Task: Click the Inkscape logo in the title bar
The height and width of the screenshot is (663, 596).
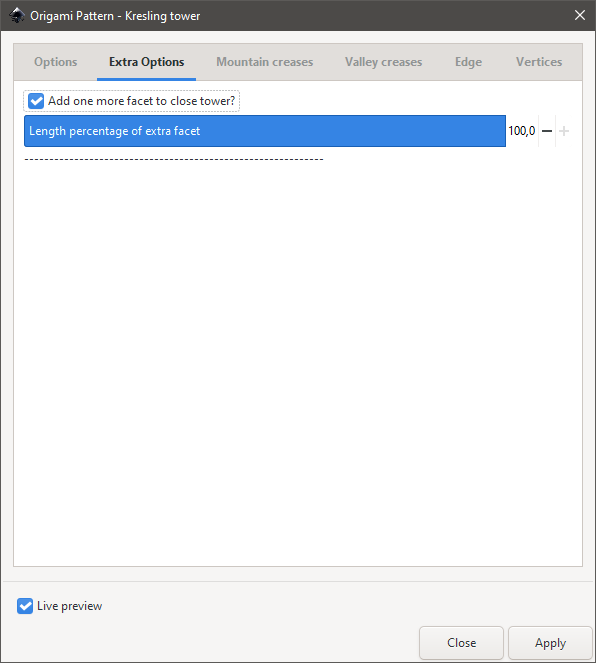Action: click(x=17, y=16)
